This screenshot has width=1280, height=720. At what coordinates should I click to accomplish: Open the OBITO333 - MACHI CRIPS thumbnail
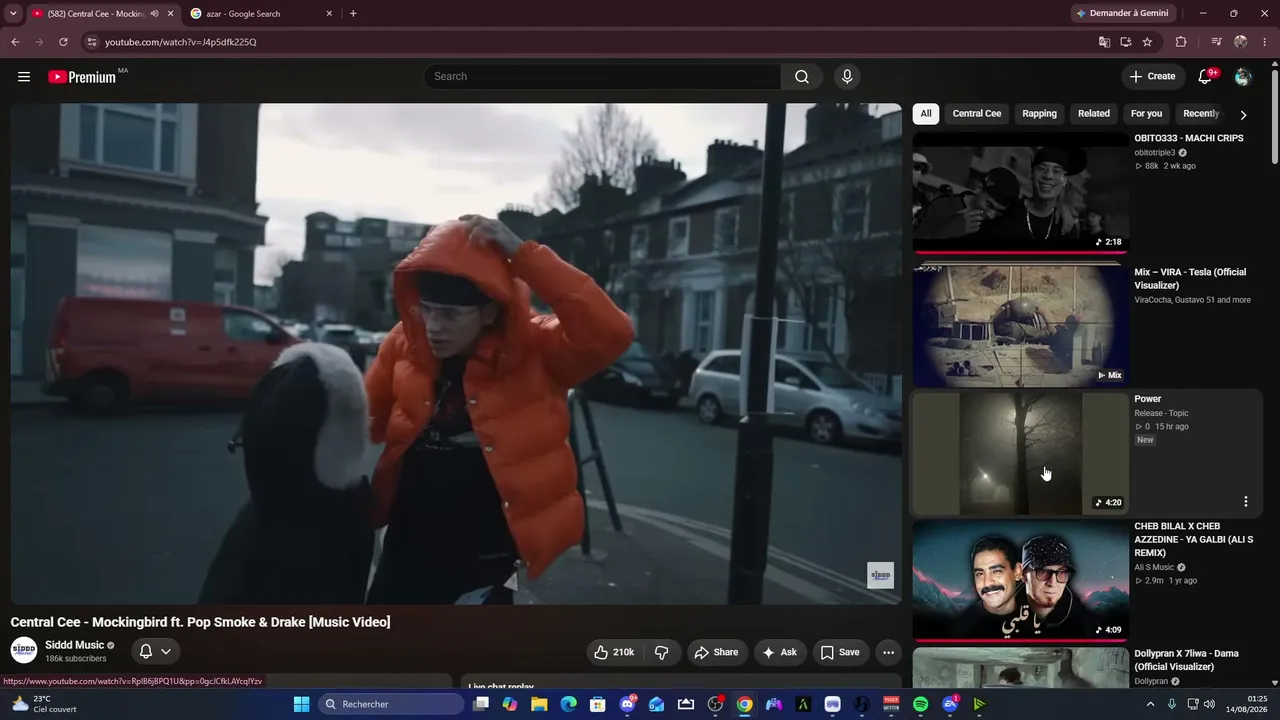point(1020,192)
